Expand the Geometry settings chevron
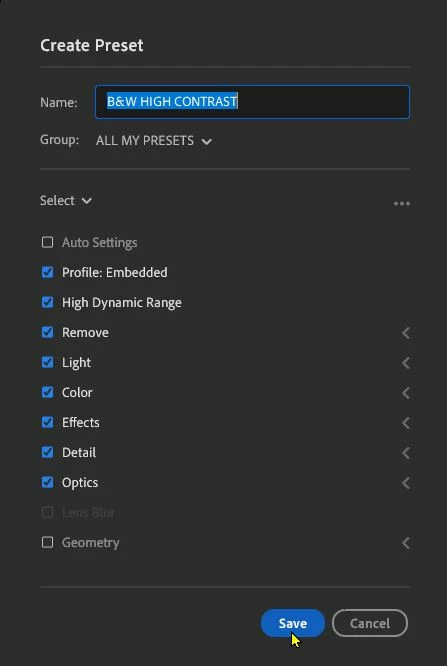 click(406, 543)
